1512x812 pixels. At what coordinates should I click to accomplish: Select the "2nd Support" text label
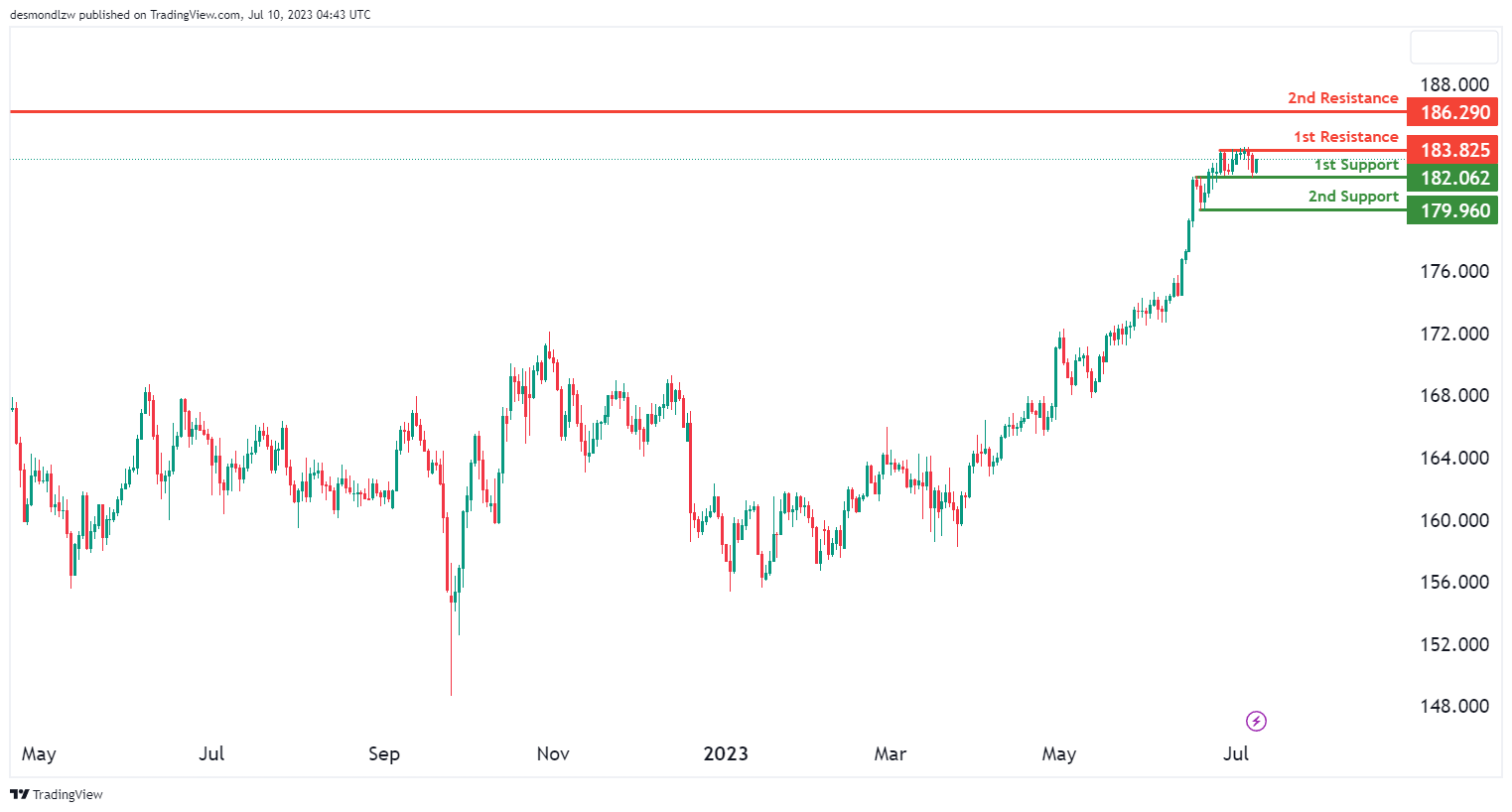[1353, 197]
